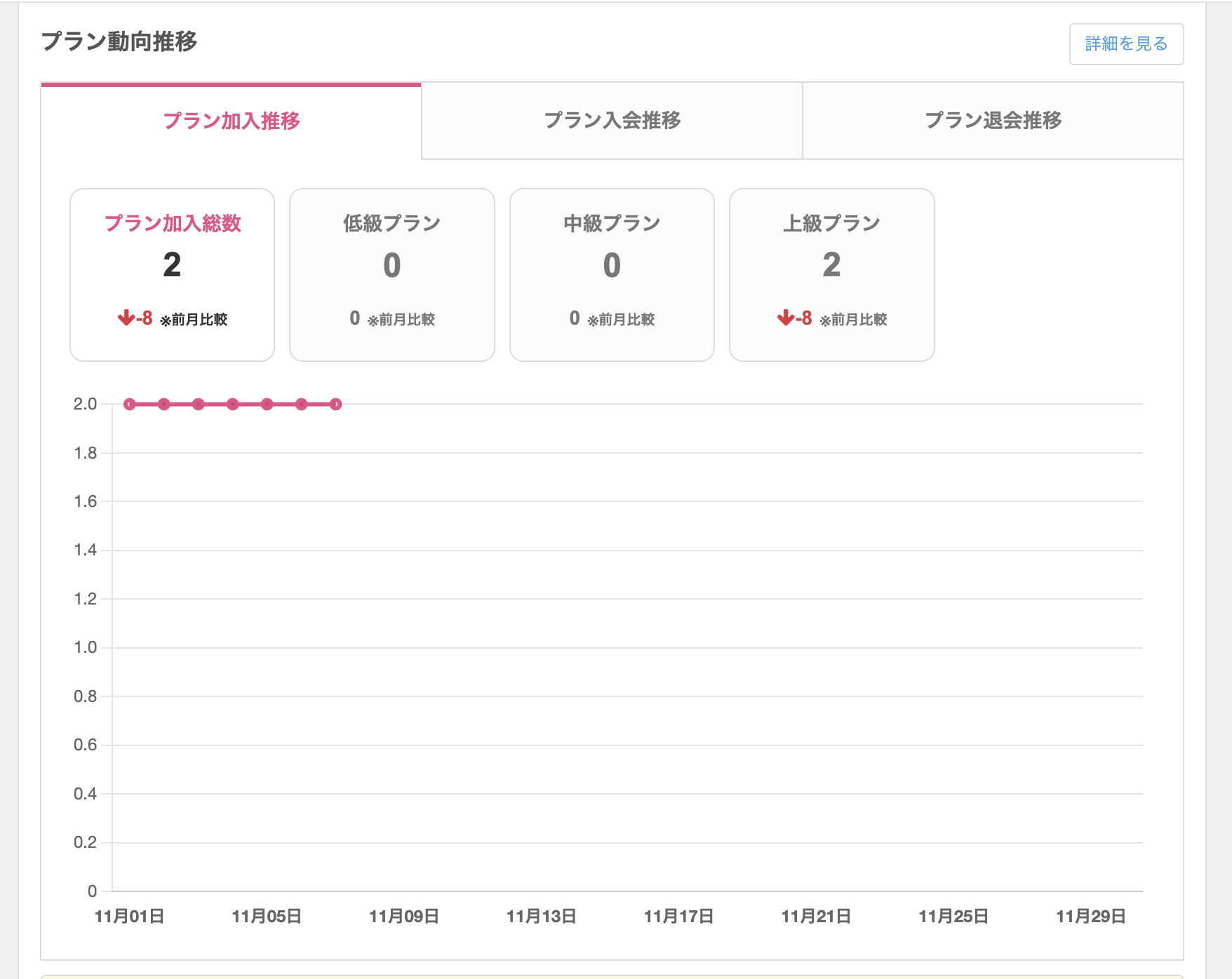Select the chart data point above 11月05日
The height and width of the screenshot is (979, 1232).
(x=267, y=404)
